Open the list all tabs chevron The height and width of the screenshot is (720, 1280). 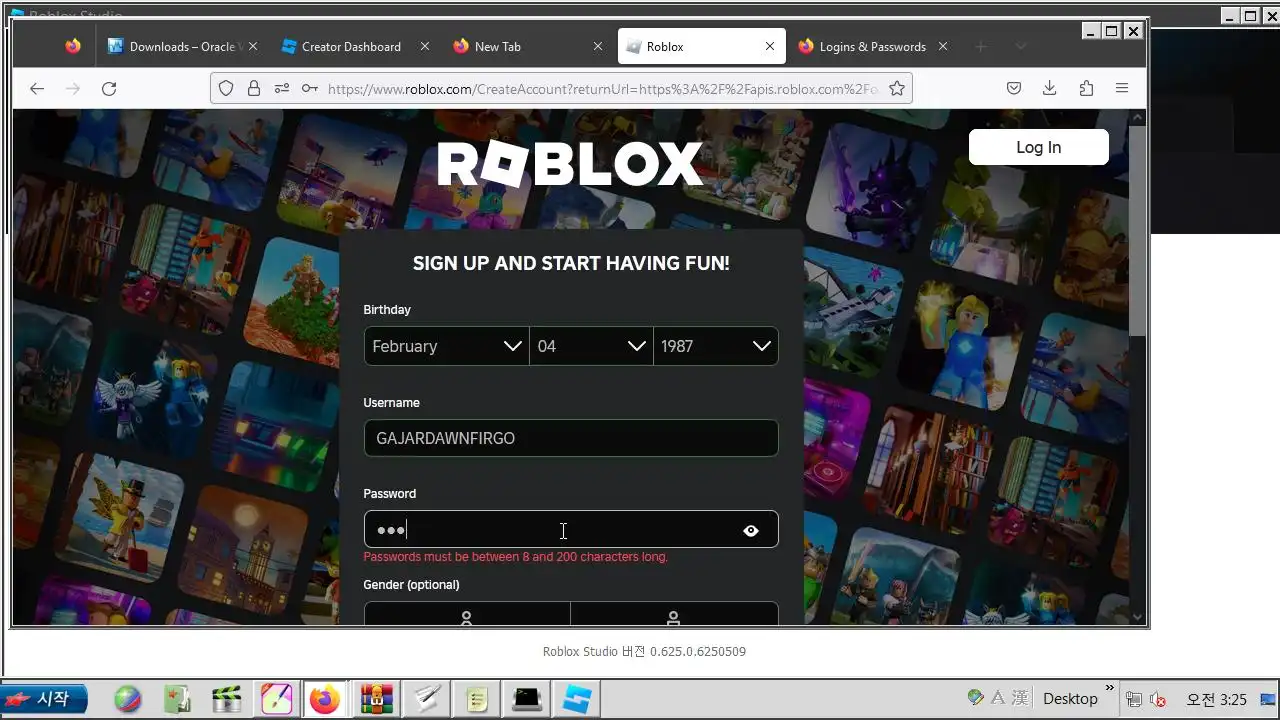click(x=1020, y=46)
